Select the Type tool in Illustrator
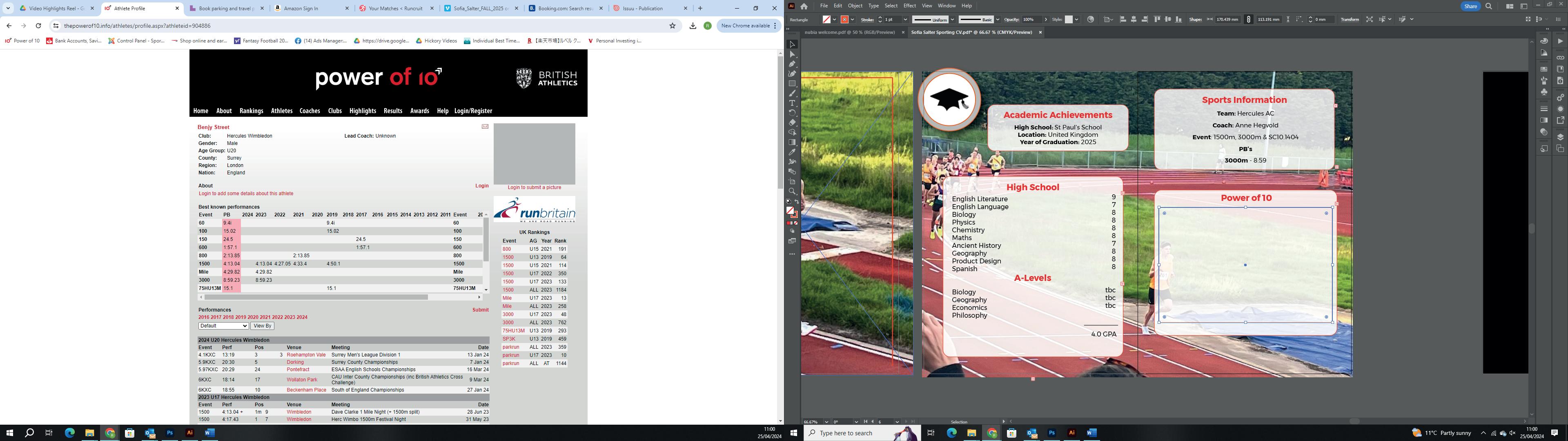 coord(792,103)
